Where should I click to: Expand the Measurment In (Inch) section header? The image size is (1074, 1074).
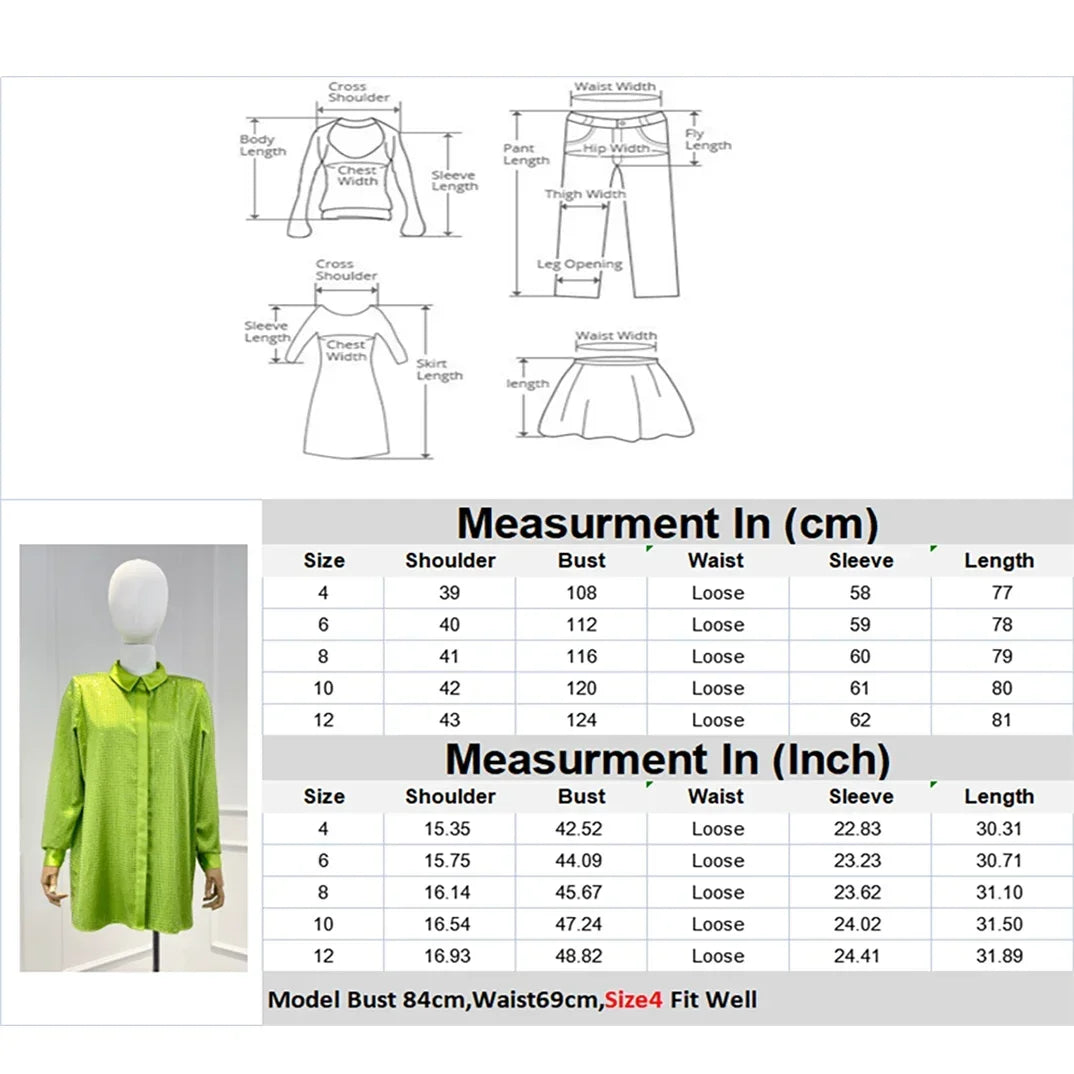pyautogui.click(x=668, y=760)
